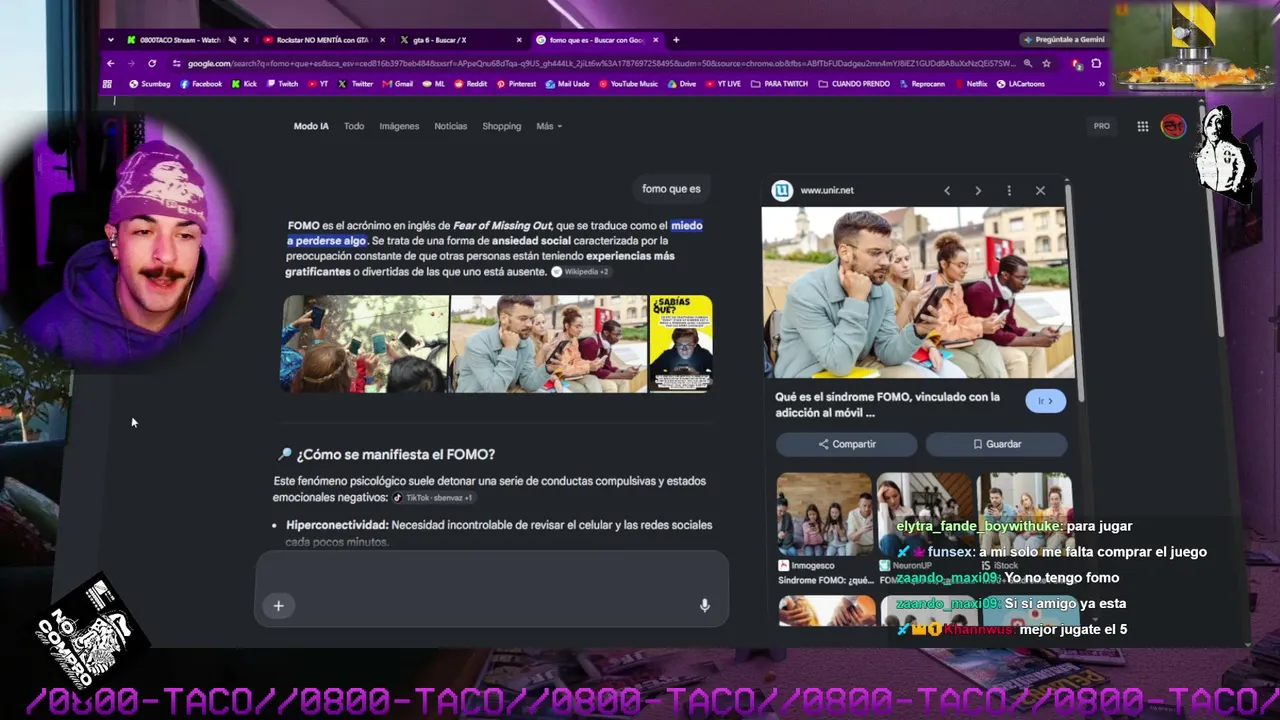Click the PRO label in Google header
Screen dimensions: 1280x720
[1101, 126]
